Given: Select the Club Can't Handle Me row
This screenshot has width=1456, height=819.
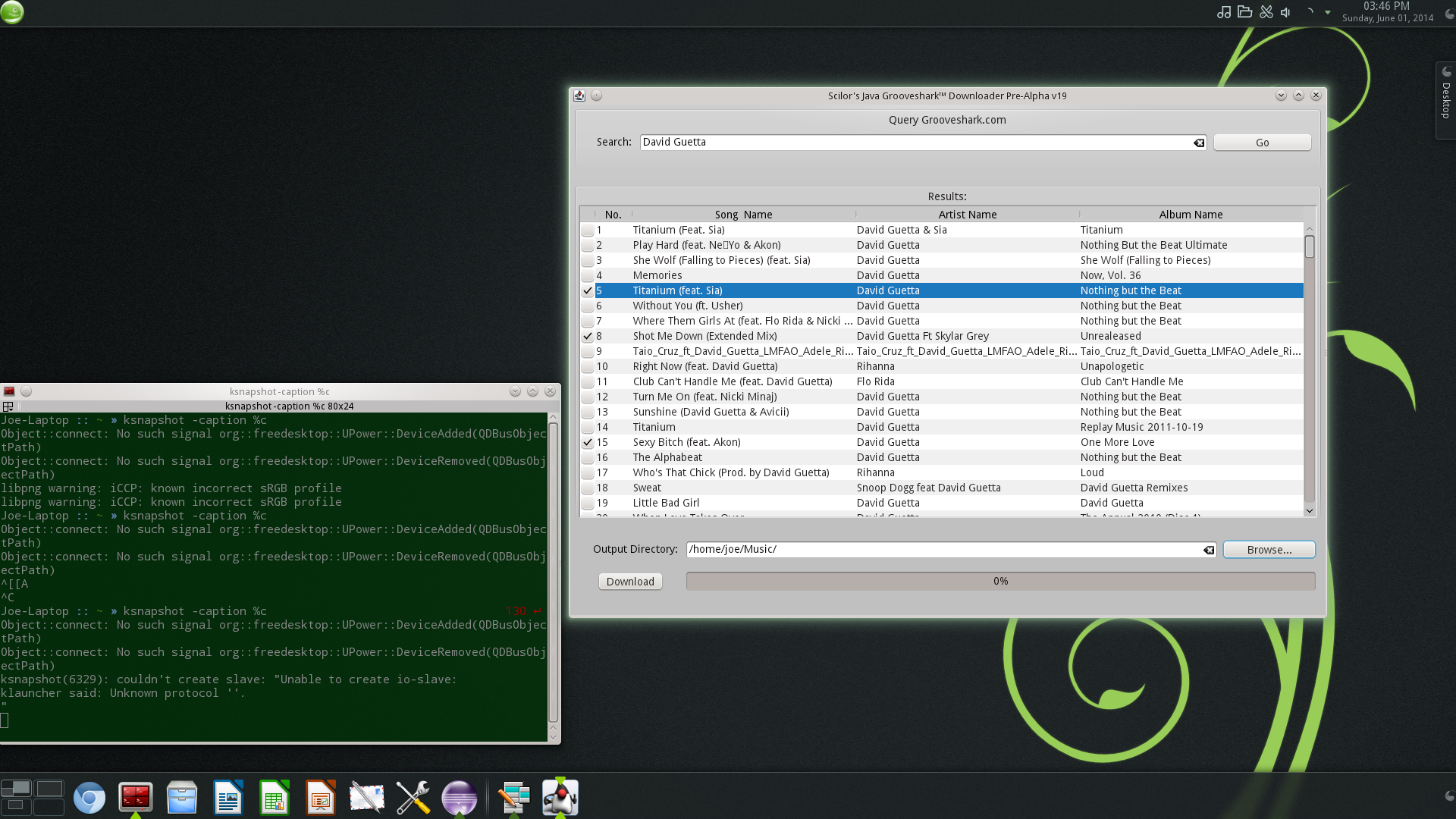Looking at the screenshot, I should click(942, 381).
